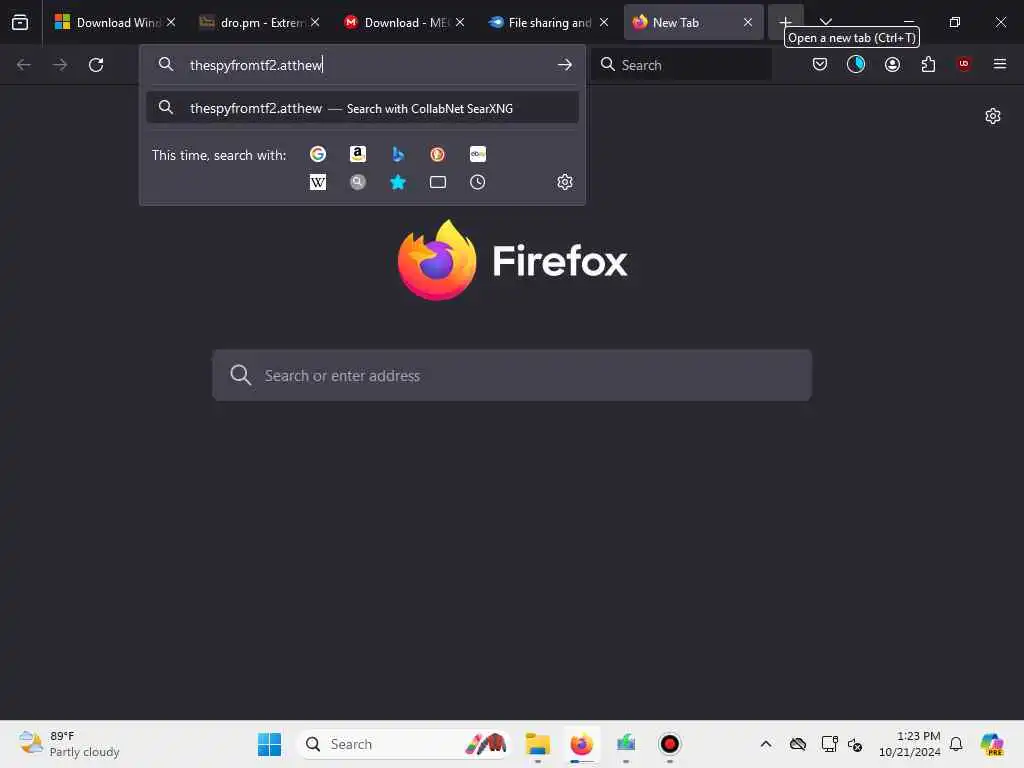Open Firefox View tab button
The height and width of the screenshot is (768, 1024).
[x=20, y=22]
